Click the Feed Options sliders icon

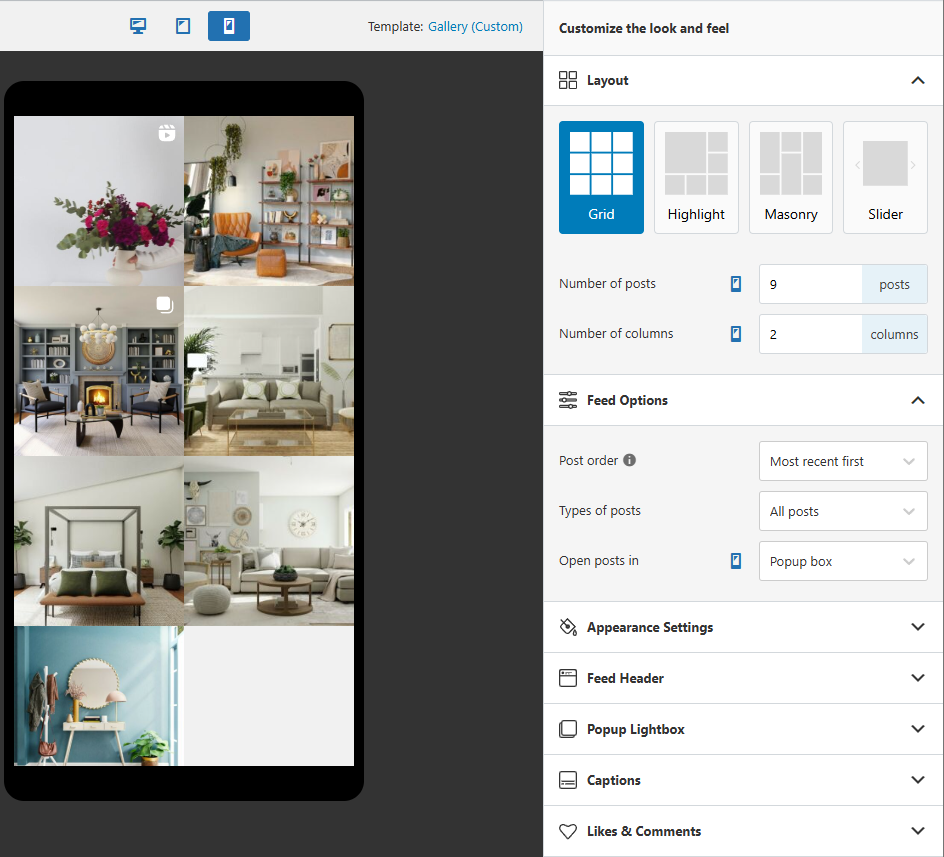click(568, 400)
